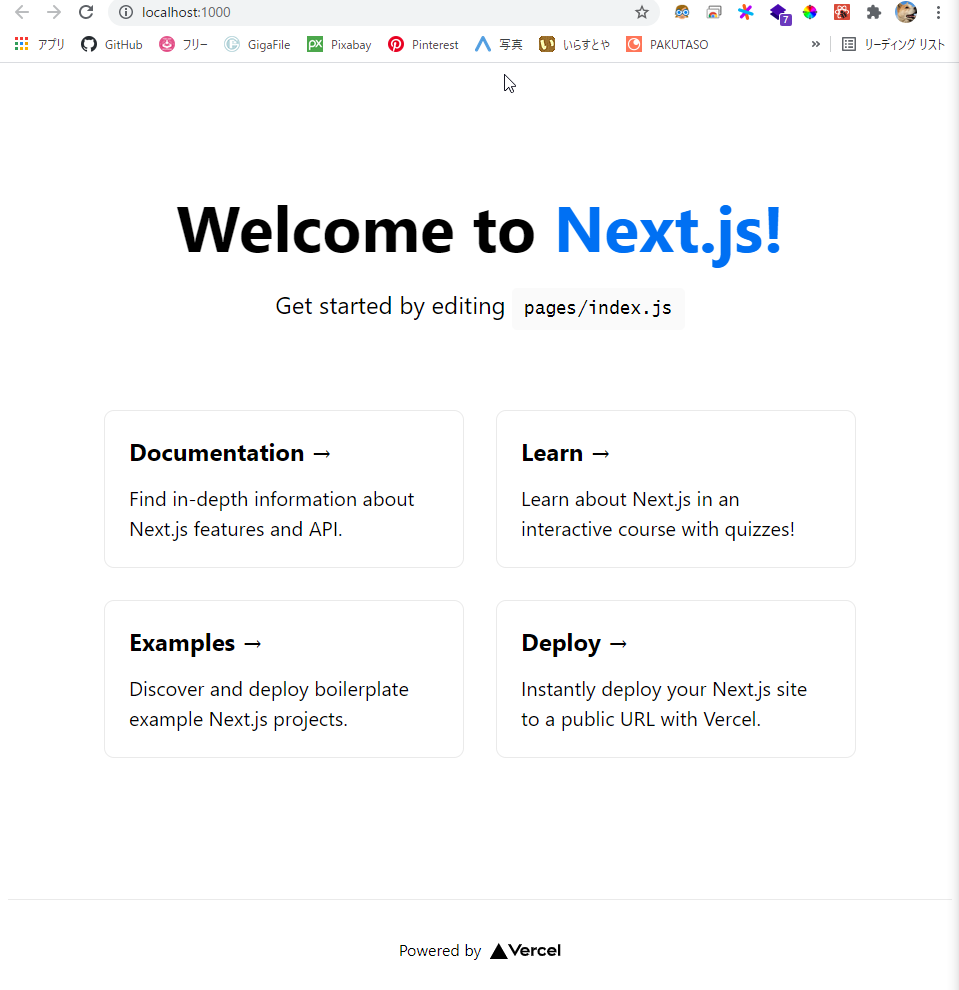Reload the localhost page
Viewport: 959px width, 990px height.
86,12
